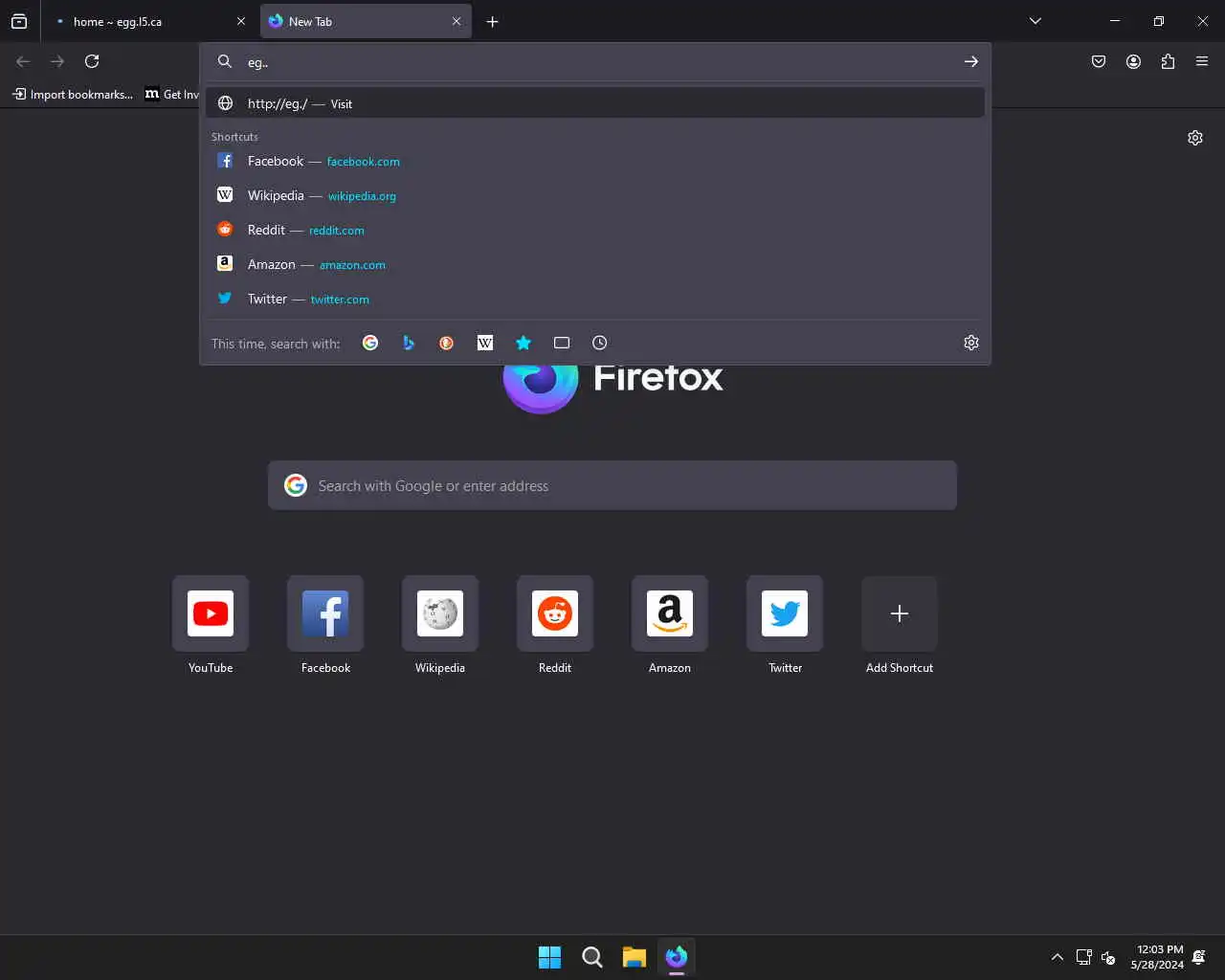Search this time with Bing icon
1225x980 pixels.
(x=409, y=343)
